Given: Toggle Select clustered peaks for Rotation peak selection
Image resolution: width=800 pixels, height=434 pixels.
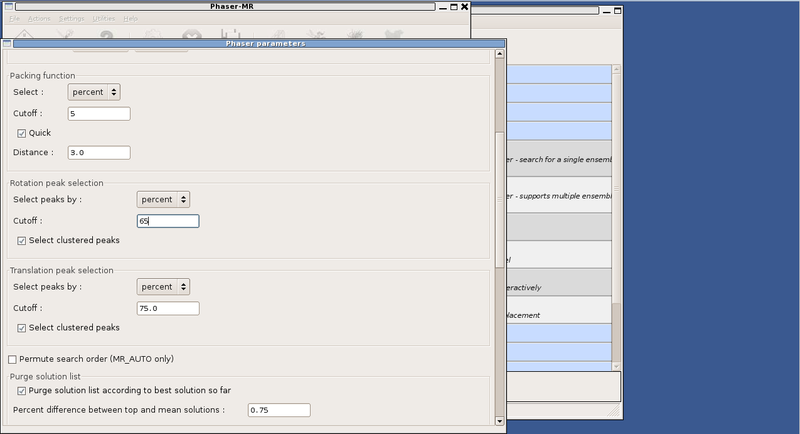Looking at the screenshot, I should (23, 240).
